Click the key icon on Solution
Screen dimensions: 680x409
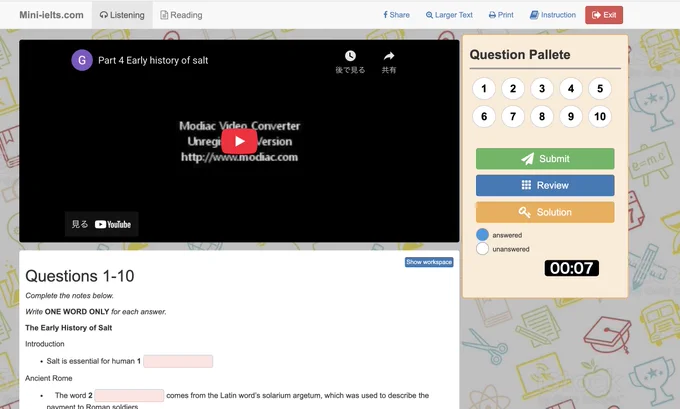click(x=524, y=212)
